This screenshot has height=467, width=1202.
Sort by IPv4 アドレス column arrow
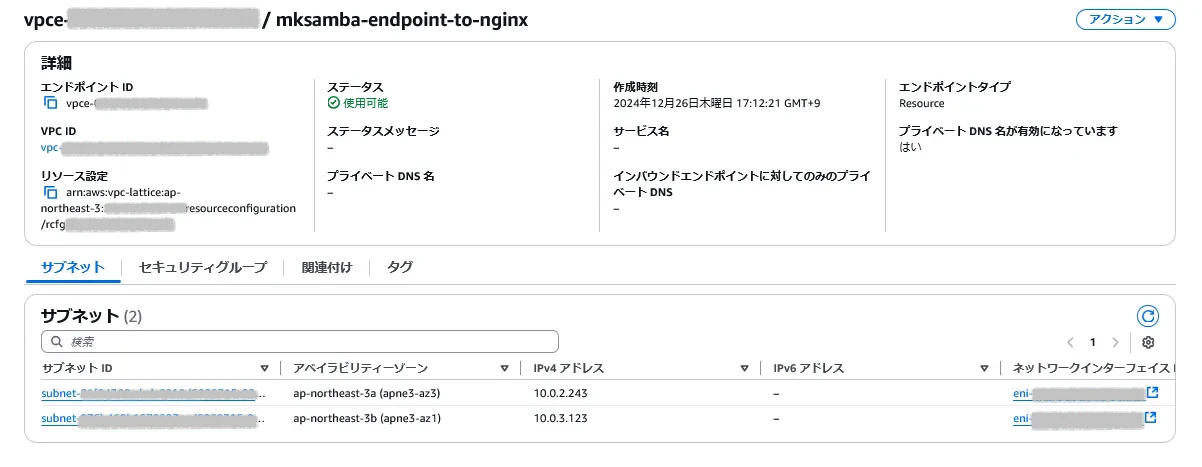744,369
